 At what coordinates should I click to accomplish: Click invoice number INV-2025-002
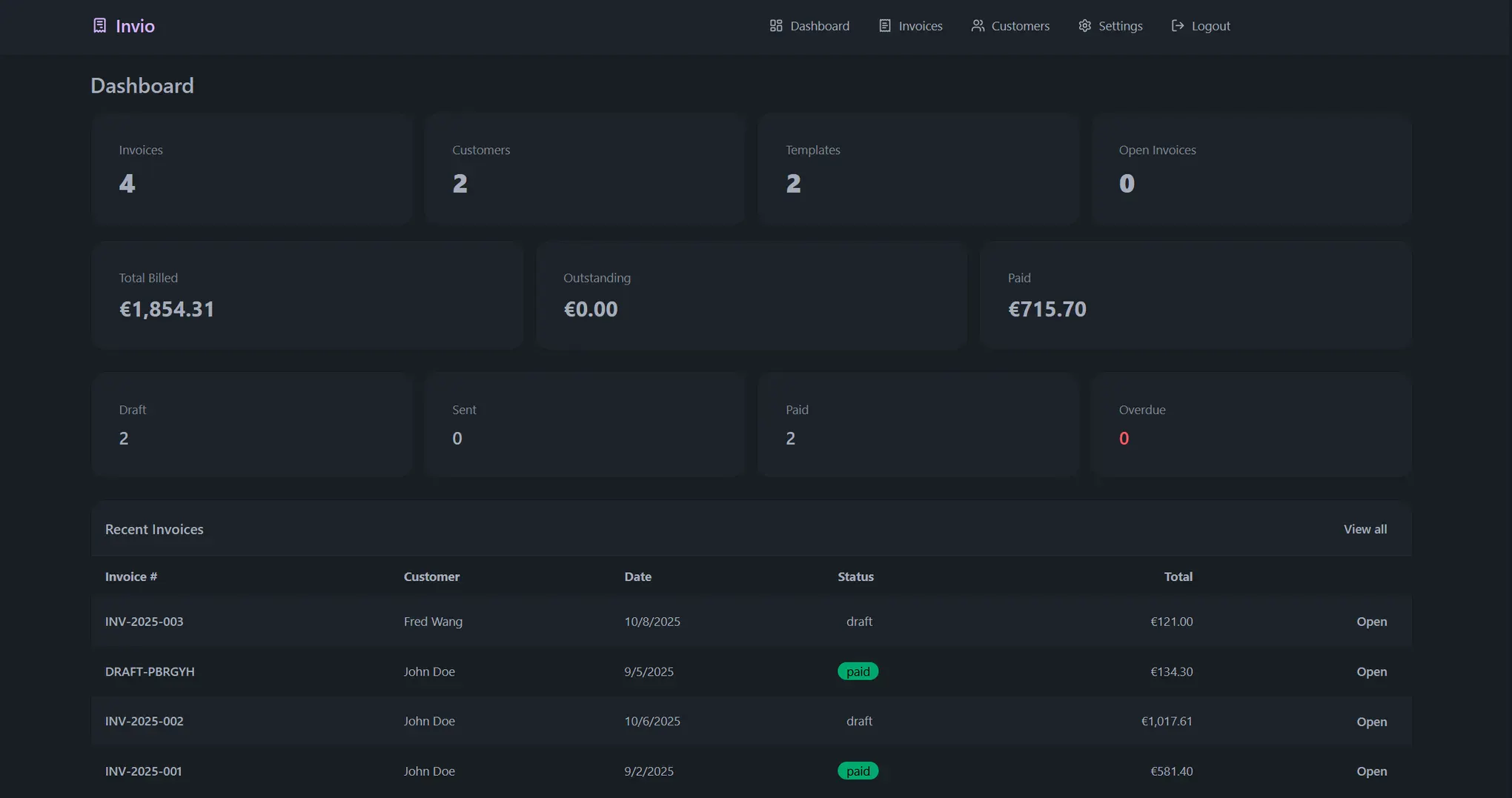coord(144,721)
